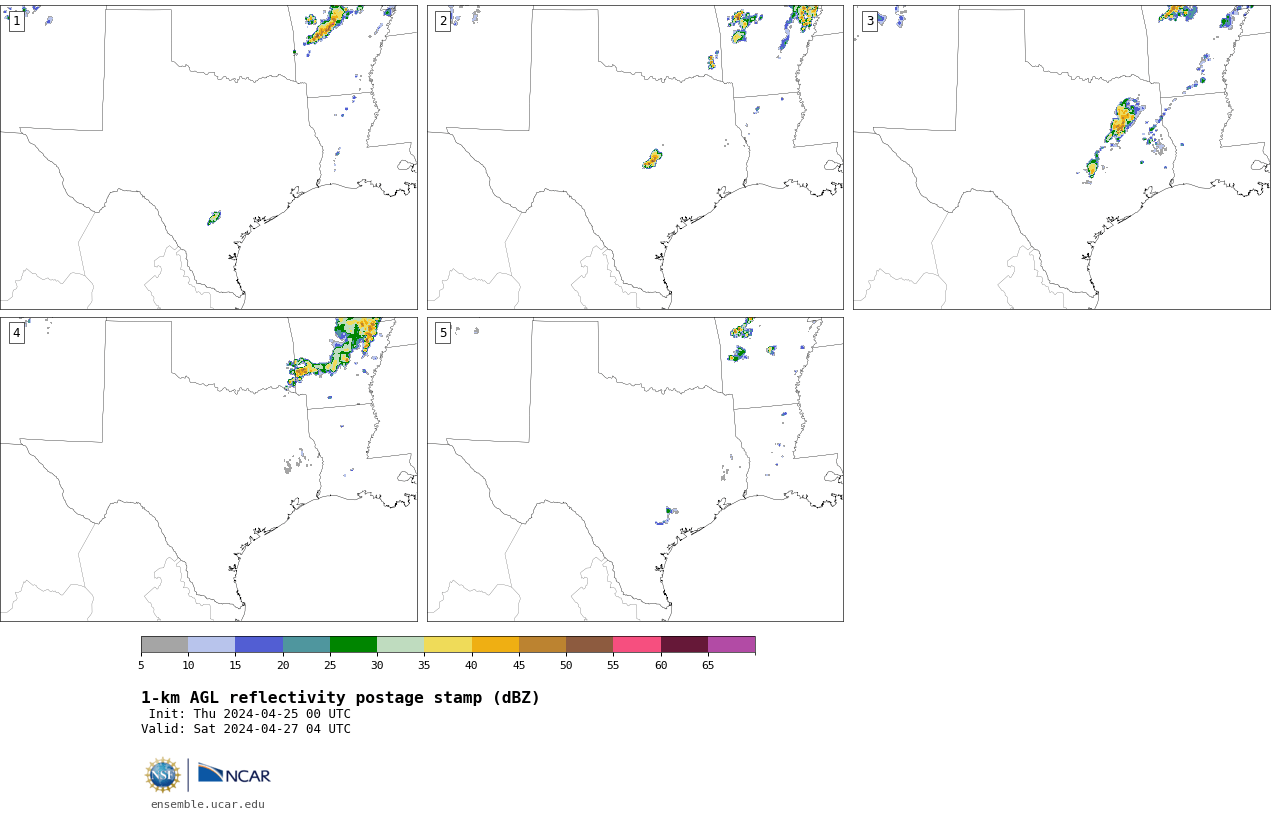This screenshot has width=1280, height=815.
Task: Click the member number 3 label box
Action: pyautogui.click(x=870, y=21)
